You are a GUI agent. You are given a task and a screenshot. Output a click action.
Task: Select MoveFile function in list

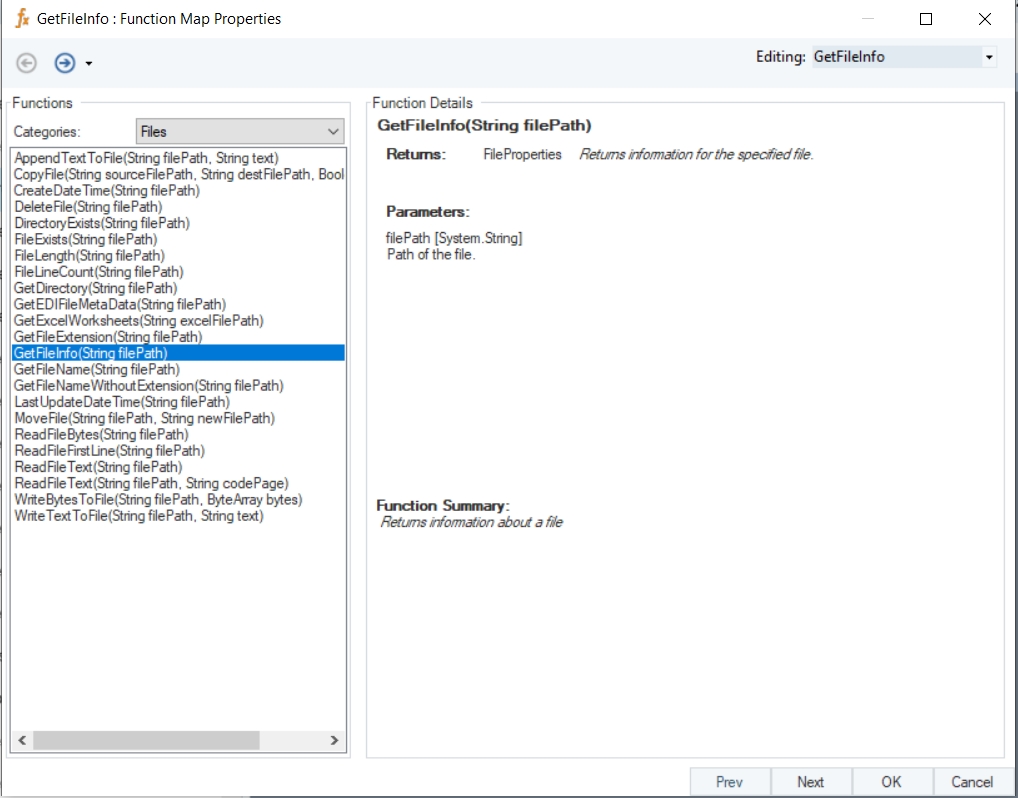pos(144,418)
